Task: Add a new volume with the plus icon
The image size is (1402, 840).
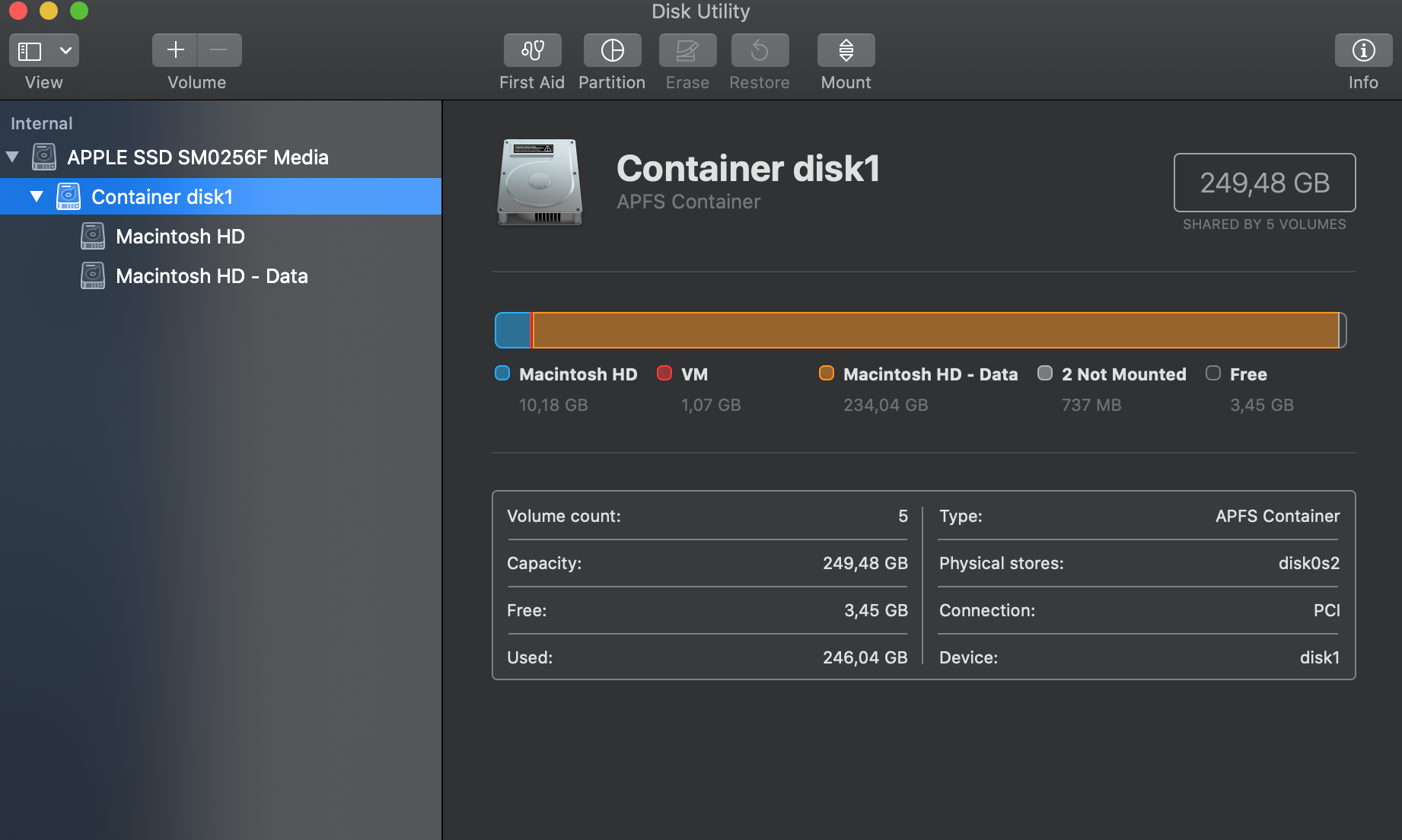Action: click(x=174, y=49)
